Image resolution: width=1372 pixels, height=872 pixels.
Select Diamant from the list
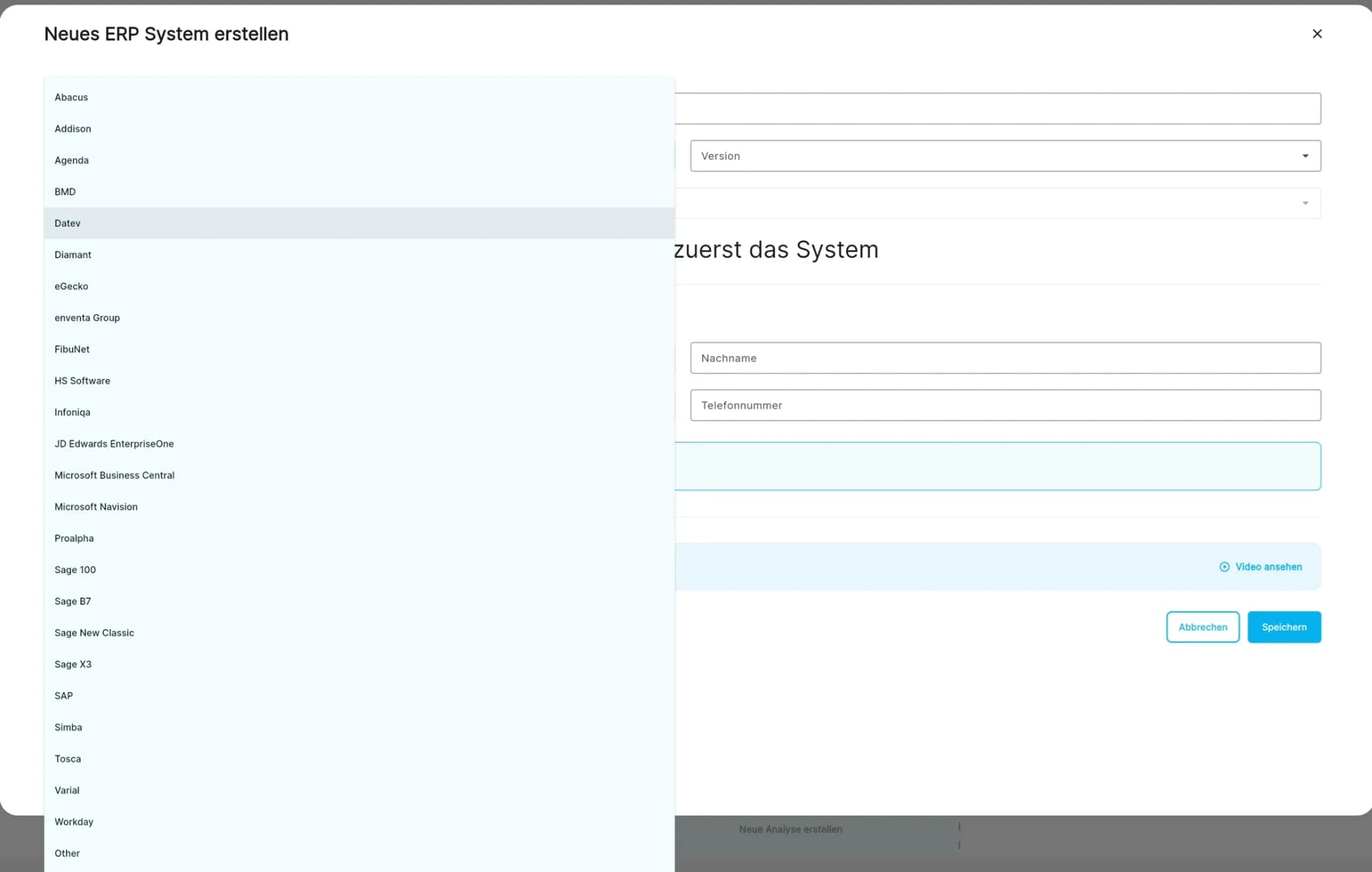[x=359, y=254]
